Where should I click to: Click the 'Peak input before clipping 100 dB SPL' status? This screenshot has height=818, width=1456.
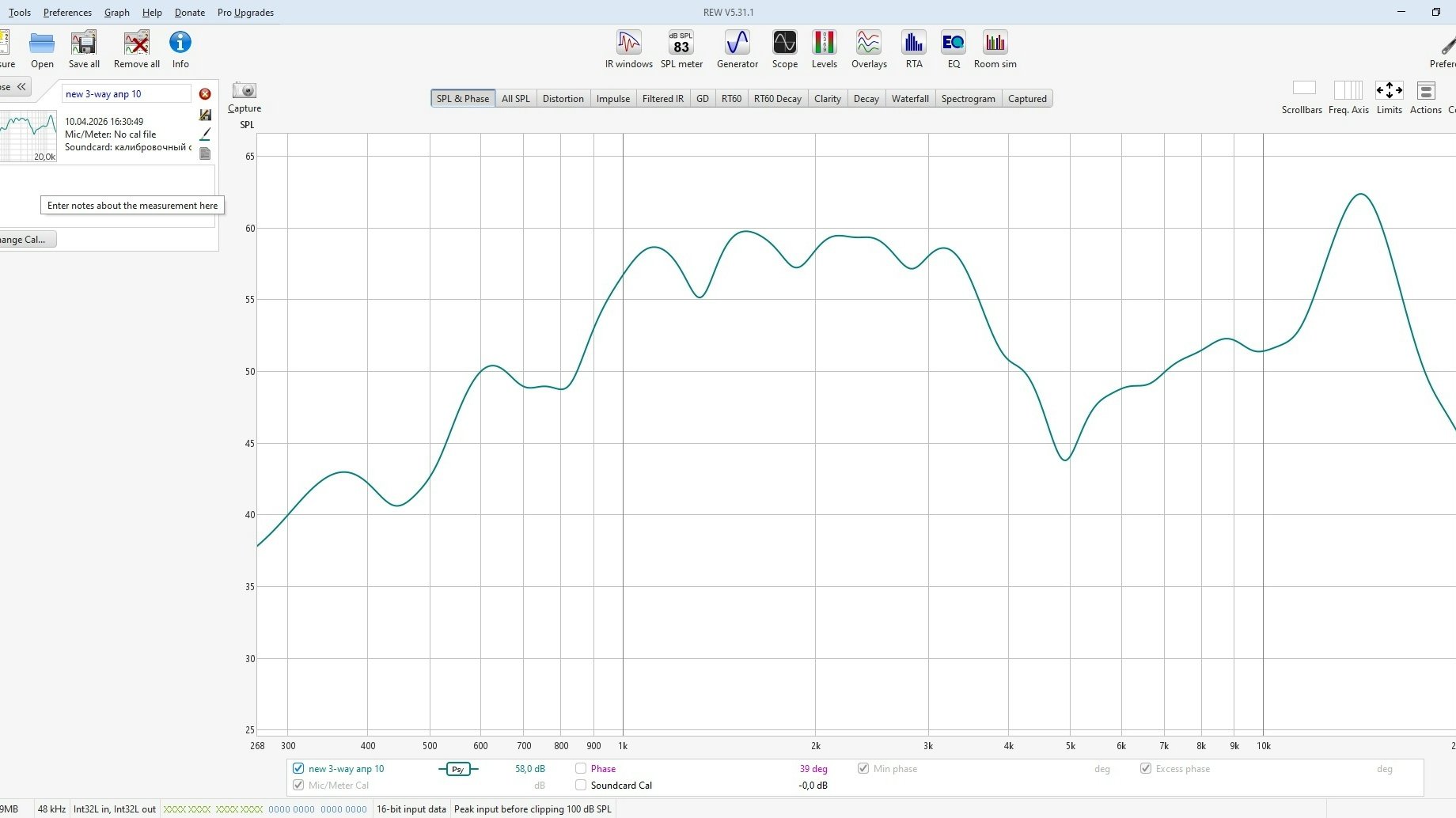pyautogui.click(x=533, y=809)
